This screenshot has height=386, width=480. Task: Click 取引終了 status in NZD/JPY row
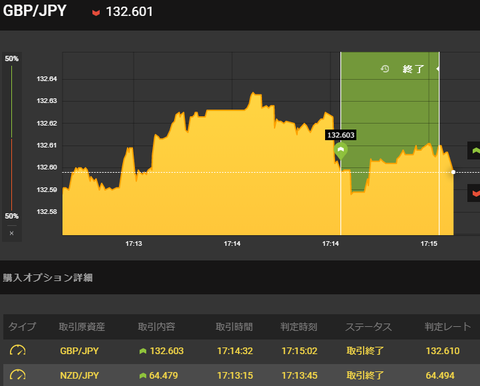tap(365, 376)
